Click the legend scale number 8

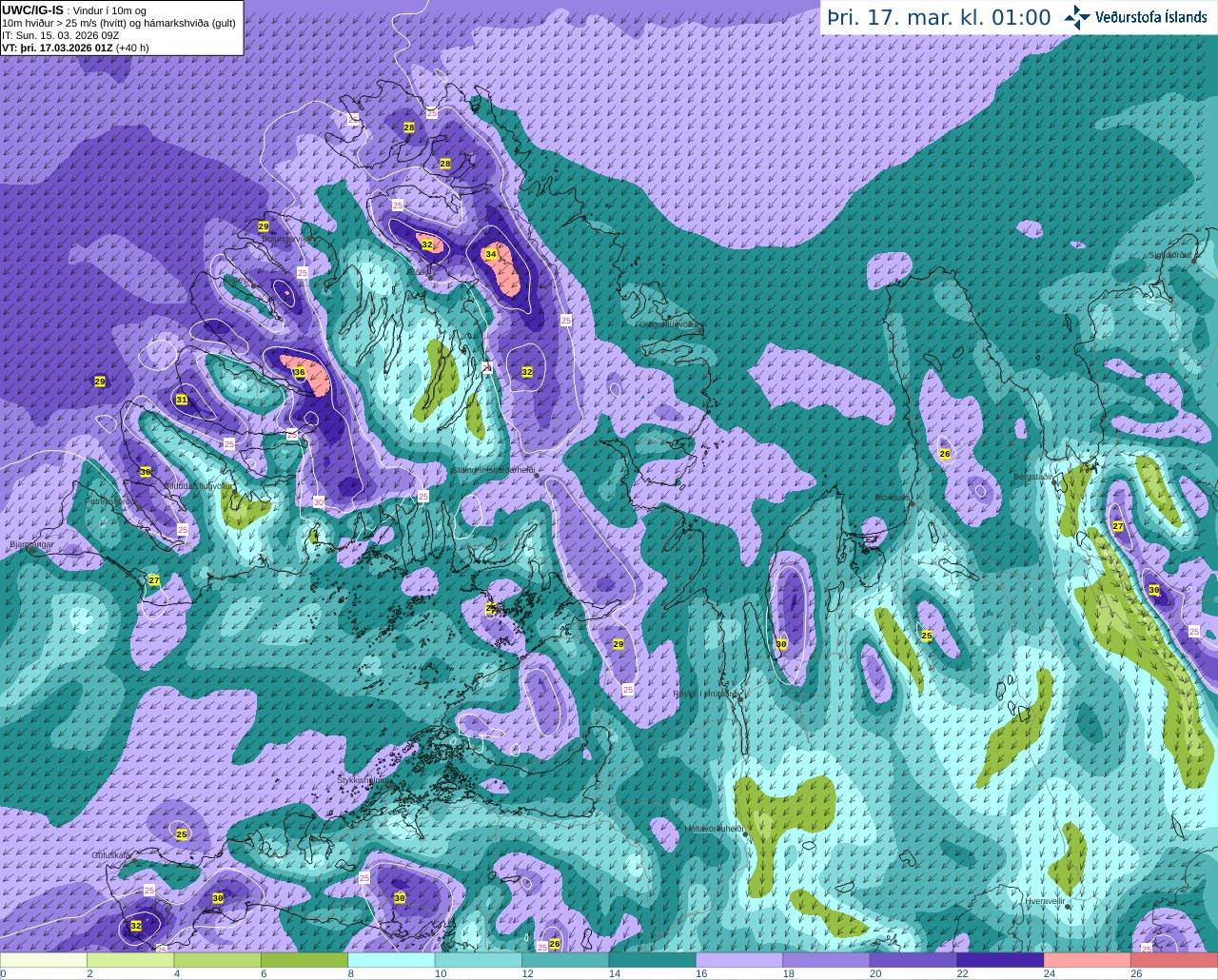click(351, 973)
